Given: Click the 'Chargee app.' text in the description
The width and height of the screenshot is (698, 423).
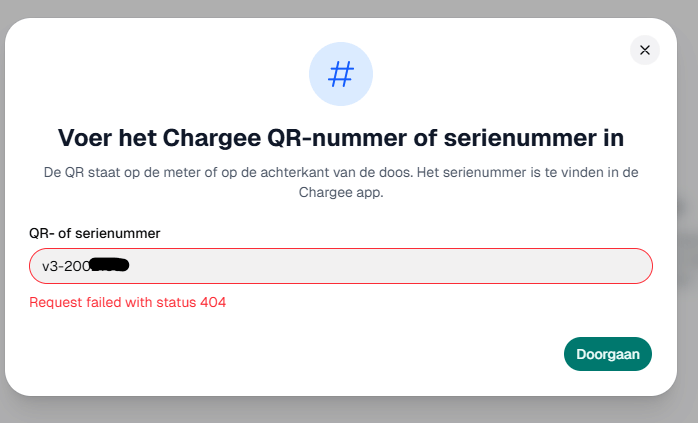Looking at the screenshot, I should [x=341, y=192].
